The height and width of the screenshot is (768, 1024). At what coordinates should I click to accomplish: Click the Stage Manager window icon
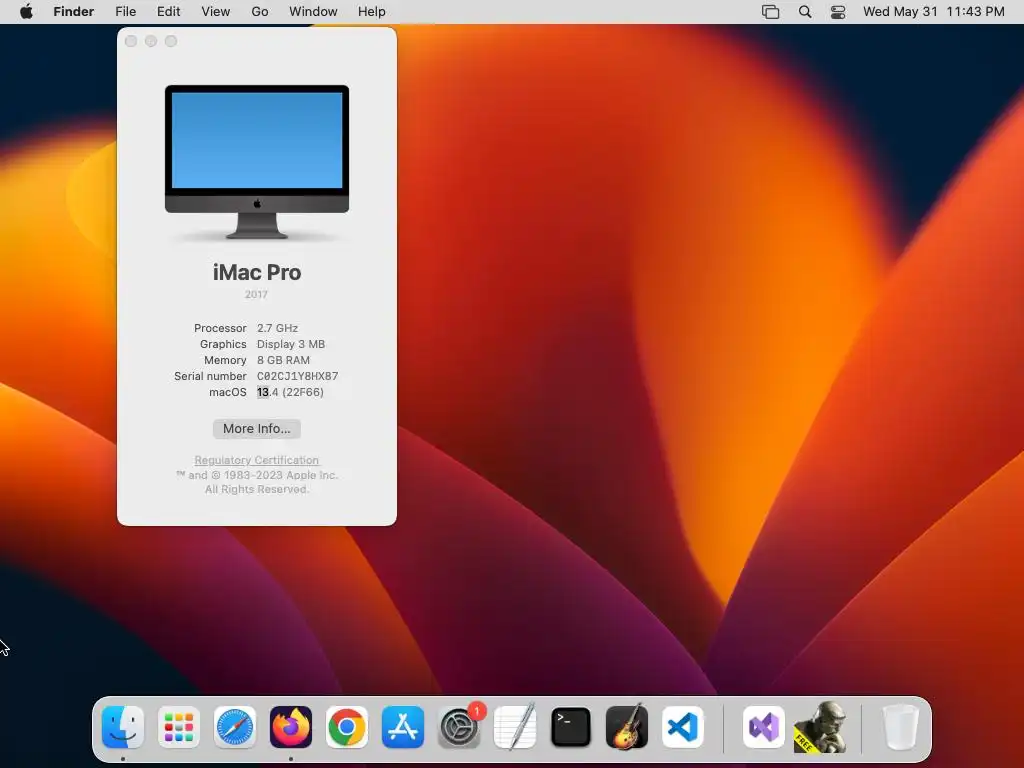[x=771, y=12]
